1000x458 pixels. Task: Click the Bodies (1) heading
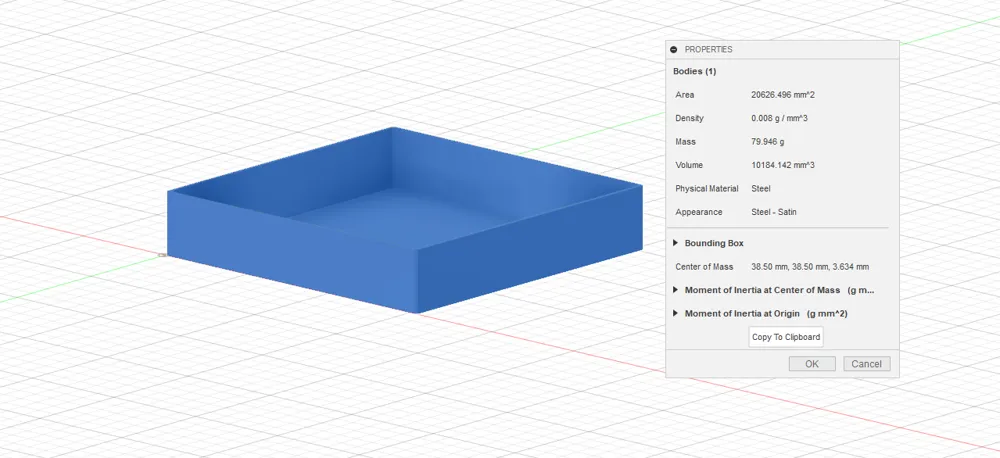(695, 71)
